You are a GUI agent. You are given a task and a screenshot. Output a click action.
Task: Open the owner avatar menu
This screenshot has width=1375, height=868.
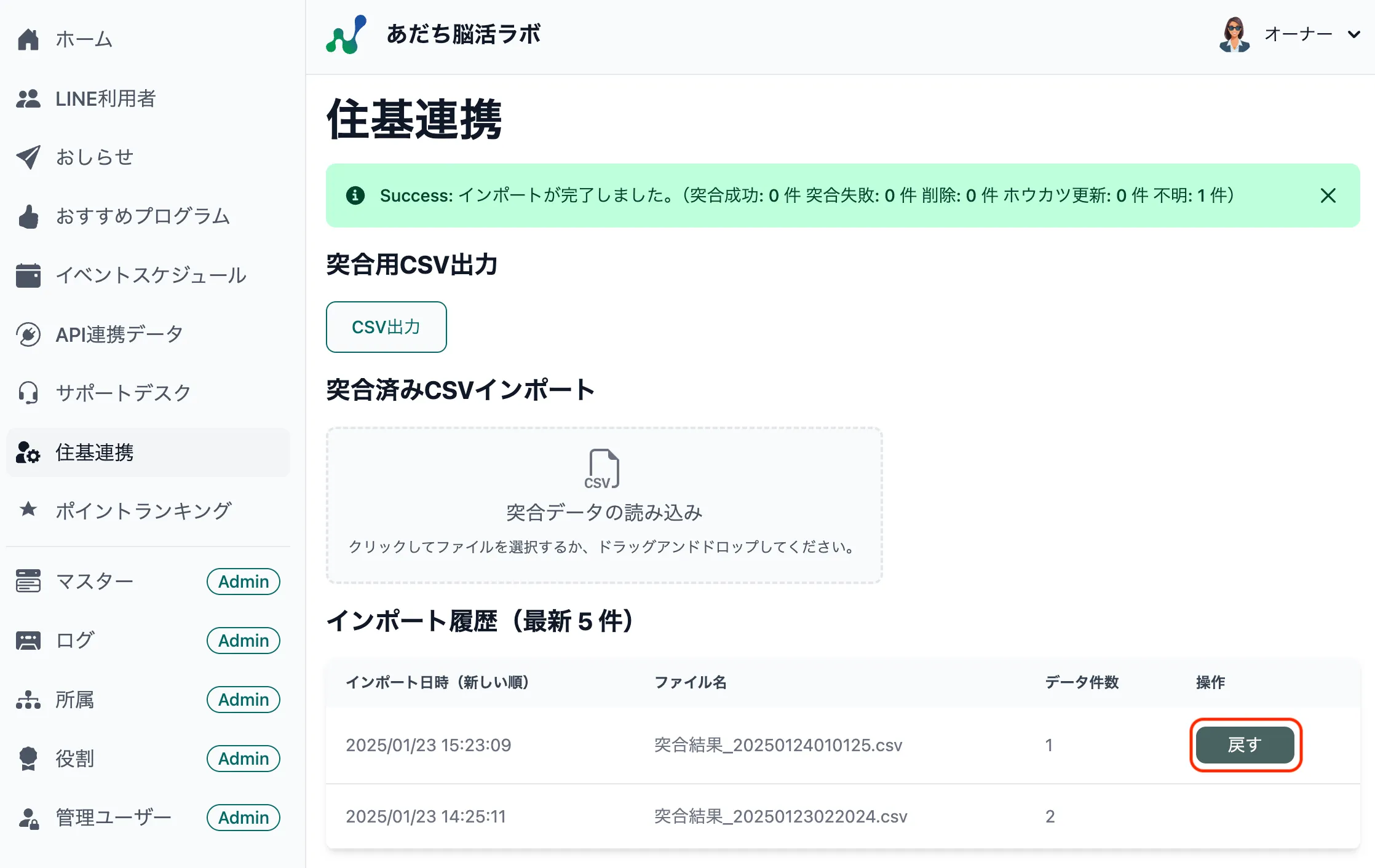point(1234,34)
